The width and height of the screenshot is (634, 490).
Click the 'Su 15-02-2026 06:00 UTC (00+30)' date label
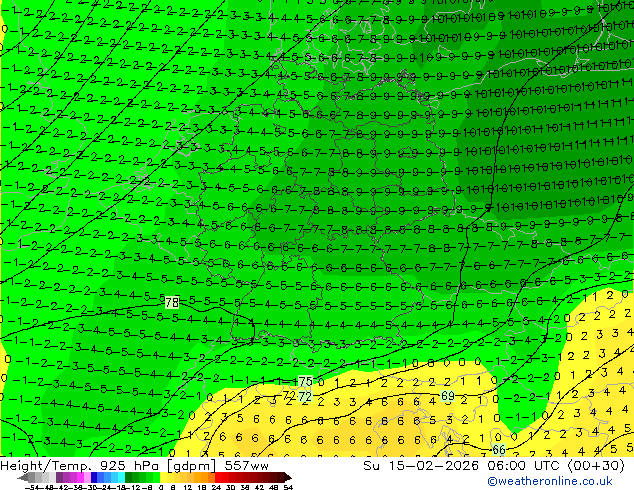click(494, 466)
